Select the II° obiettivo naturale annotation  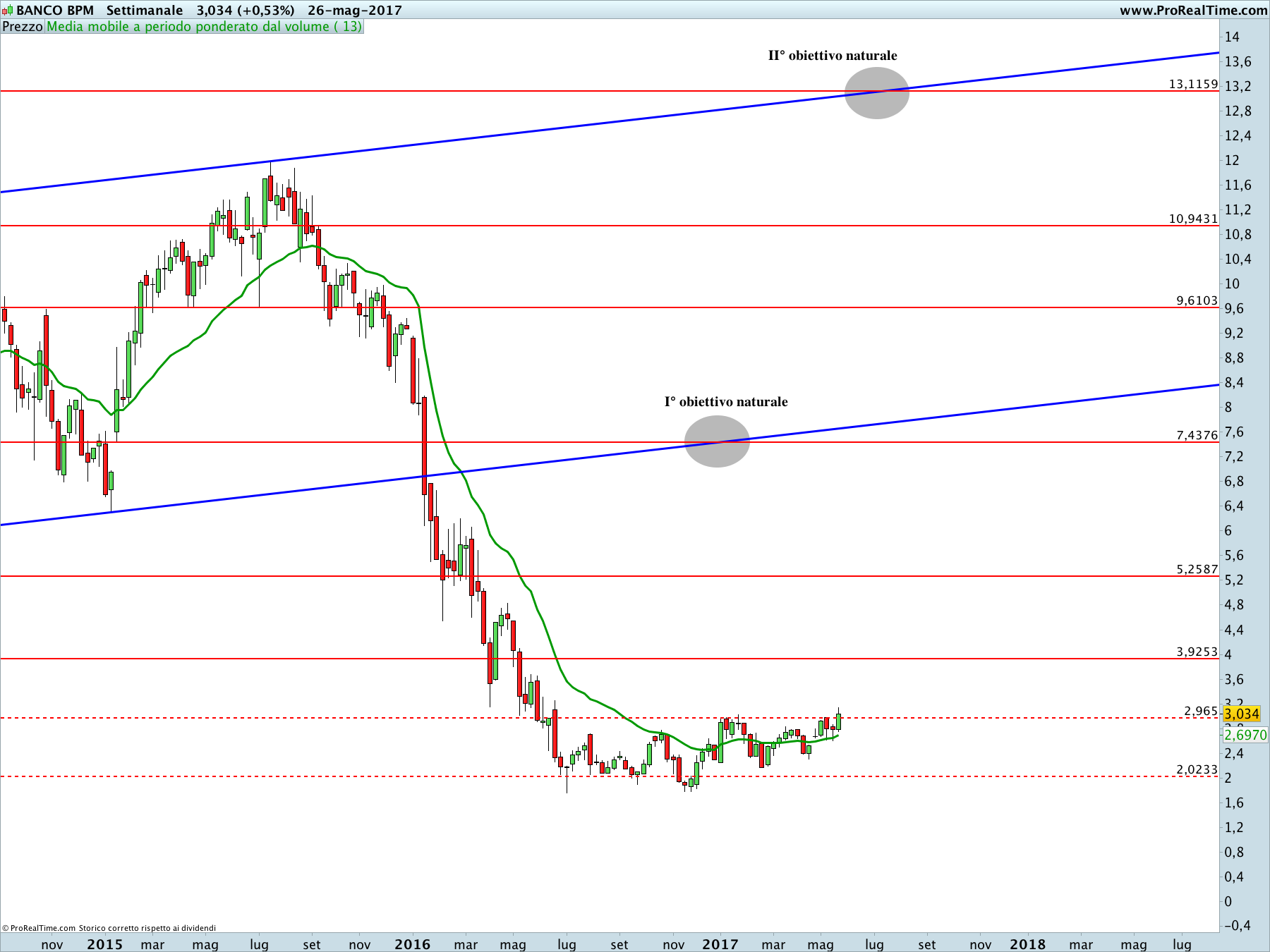coord(833,56)
